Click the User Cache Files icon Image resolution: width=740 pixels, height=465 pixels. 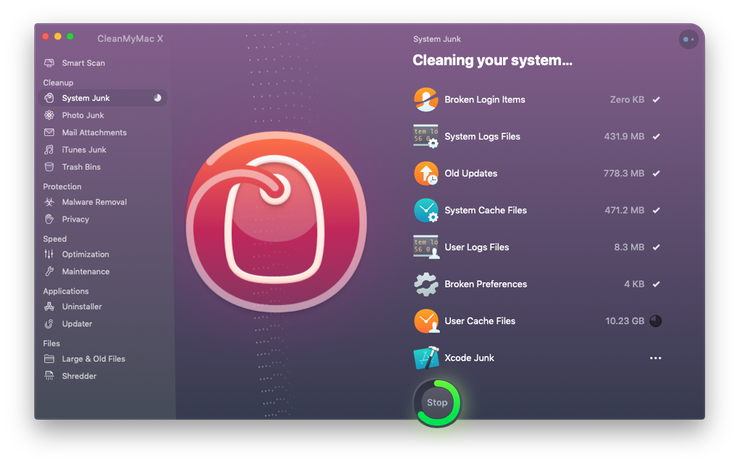(x=426, y=321)
